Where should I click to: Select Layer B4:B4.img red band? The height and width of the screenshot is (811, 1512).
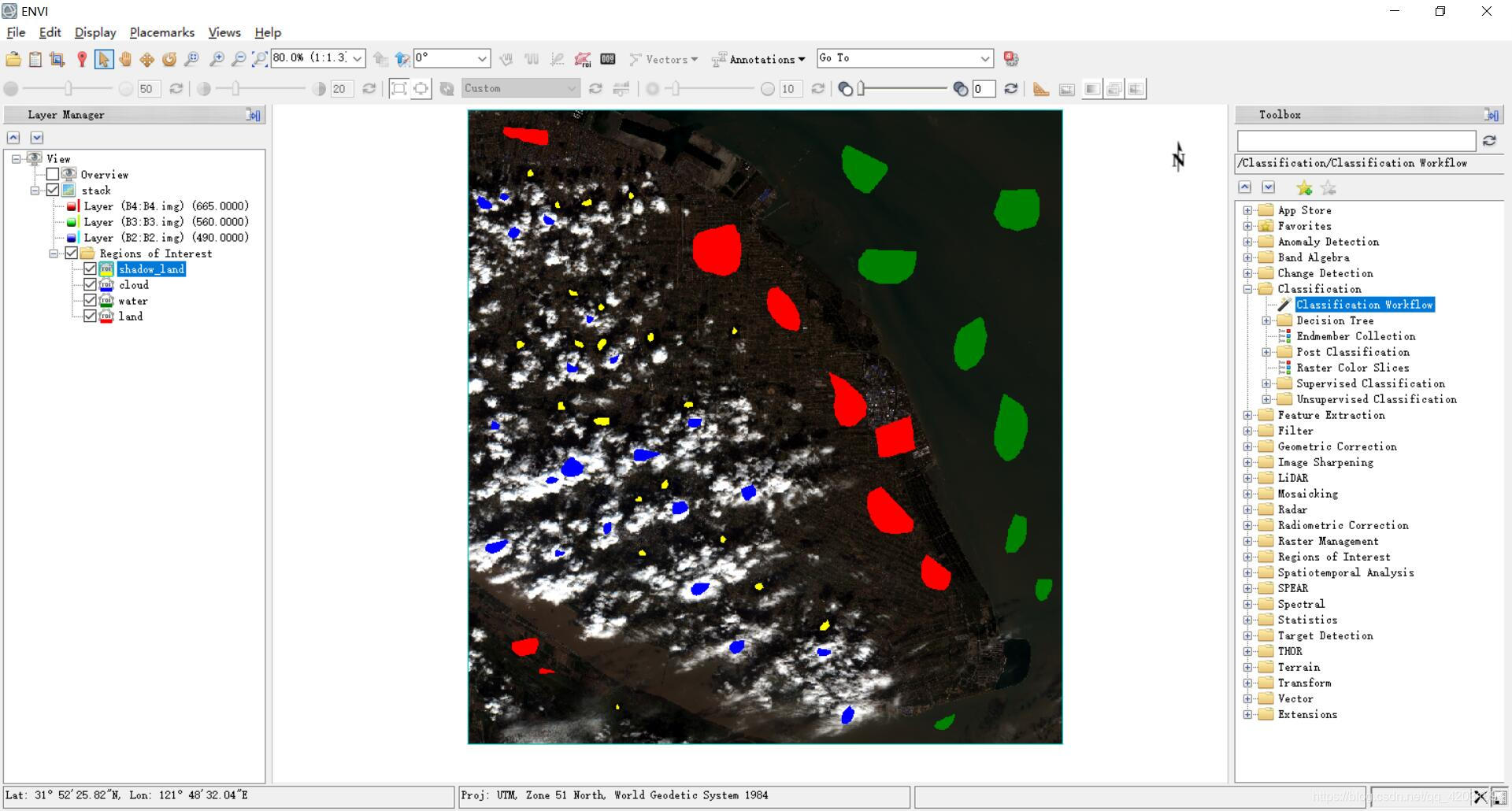pos(166,206)
